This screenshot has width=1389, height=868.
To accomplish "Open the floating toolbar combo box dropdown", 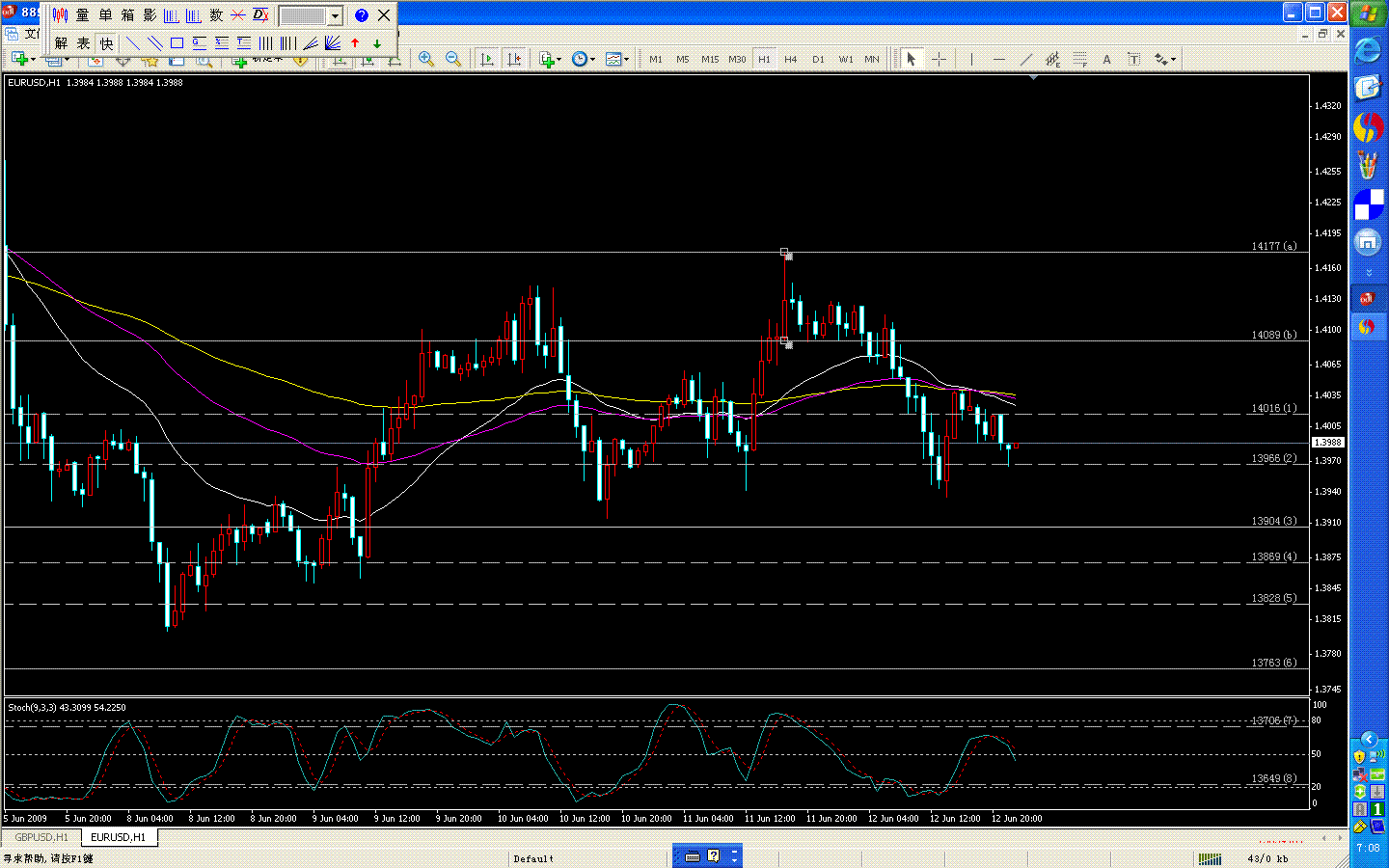I will click(335, 16).
